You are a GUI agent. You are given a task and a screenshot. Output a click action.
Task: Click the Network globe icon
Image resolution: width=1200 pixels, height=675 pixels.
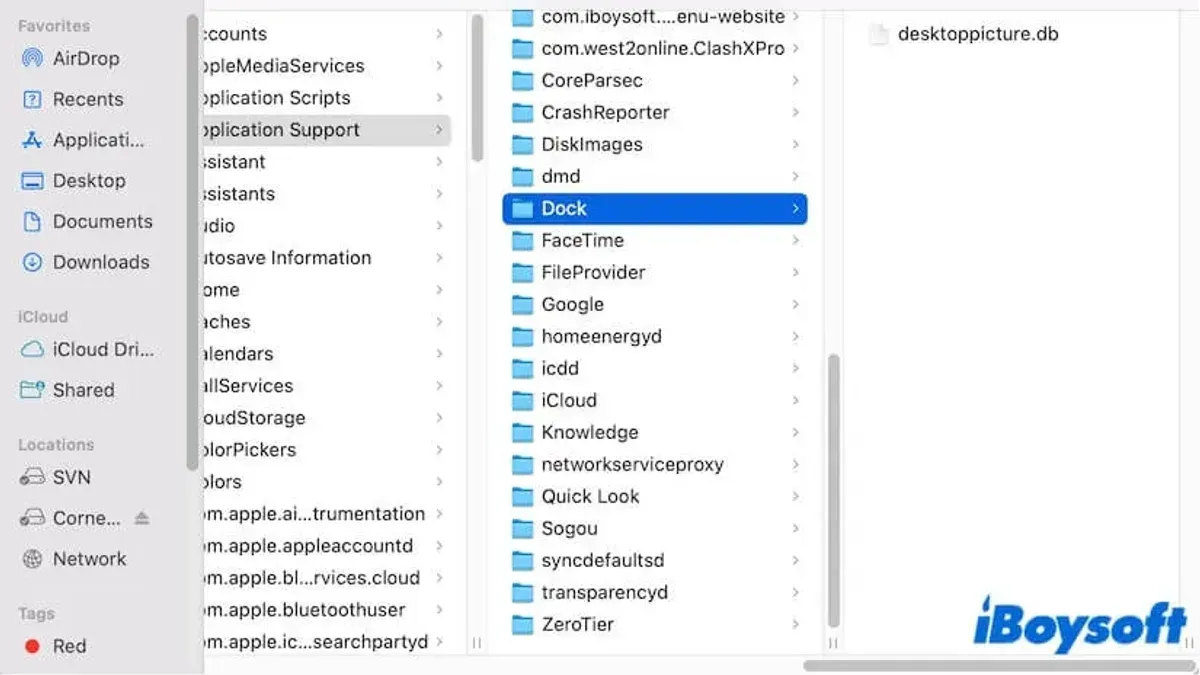[33, 559]
